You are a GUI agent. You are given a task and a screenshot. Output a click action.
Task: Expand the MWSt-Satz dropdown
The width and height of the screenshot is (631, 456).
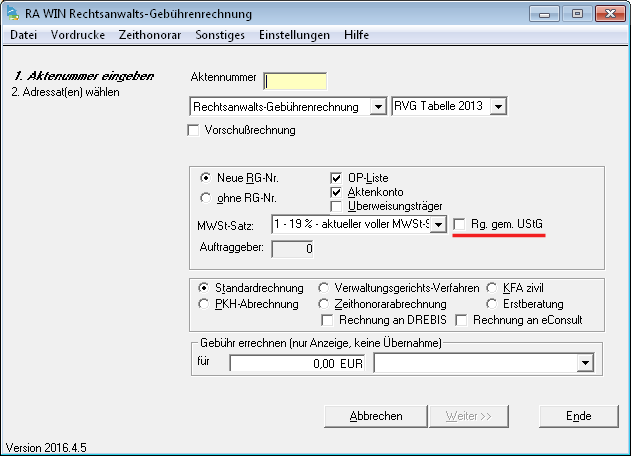[x=438, y=226]
